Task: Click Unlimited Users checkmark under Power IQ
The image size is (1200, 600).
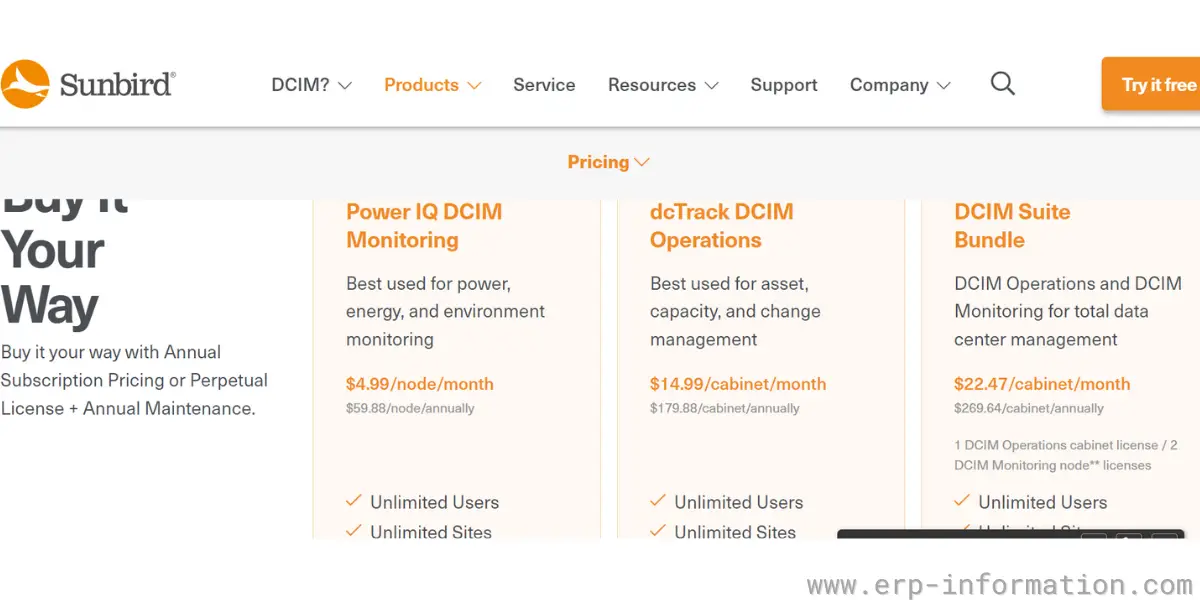Action: click(x=354, y=501)
